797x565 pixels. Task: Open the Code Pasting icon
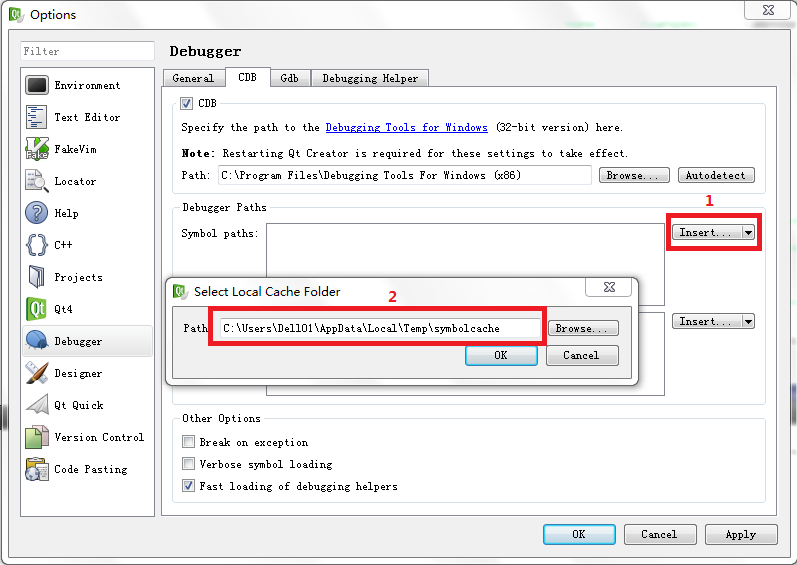point(37,469)
